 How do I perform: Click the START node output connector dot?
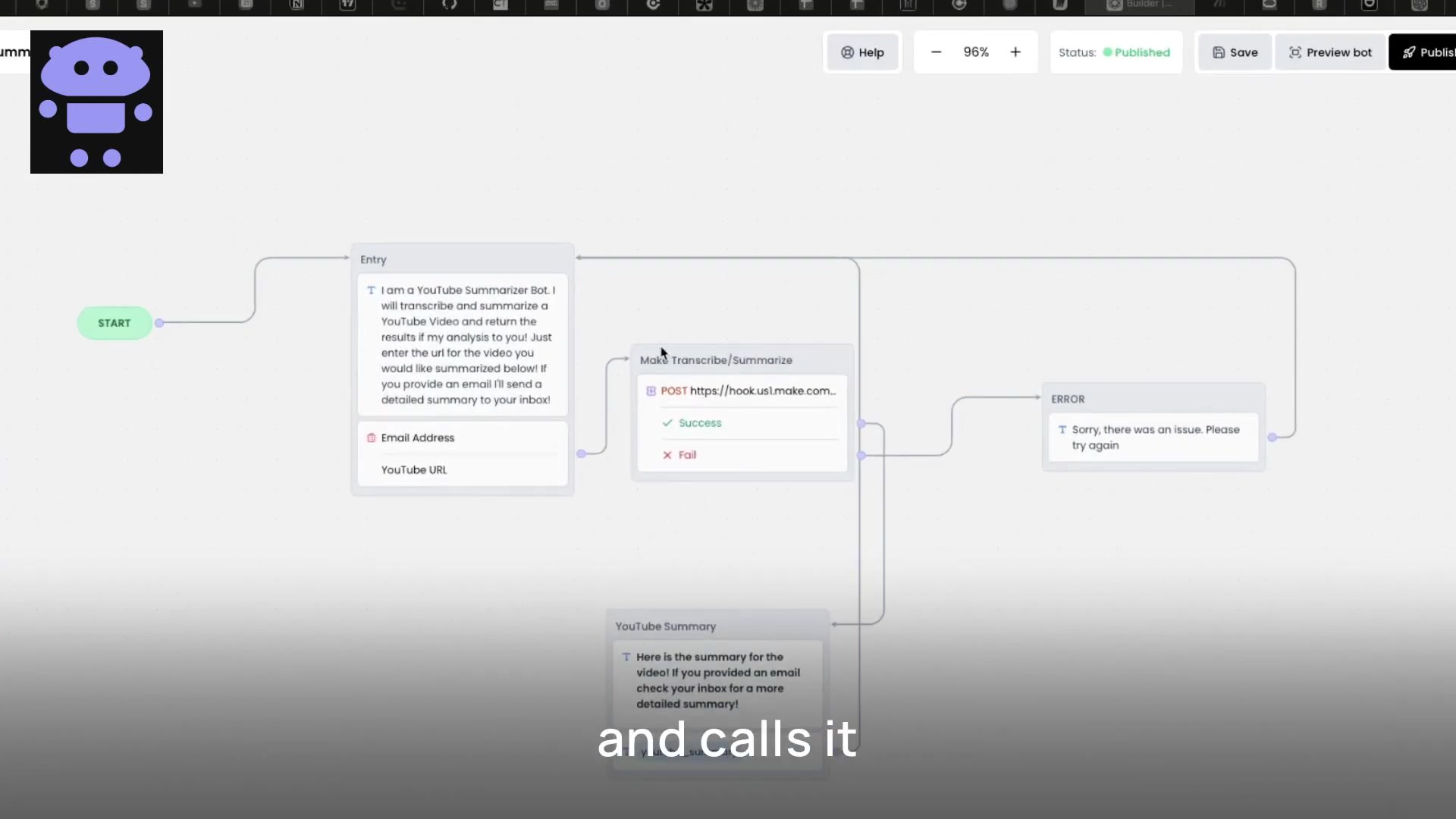159,323
